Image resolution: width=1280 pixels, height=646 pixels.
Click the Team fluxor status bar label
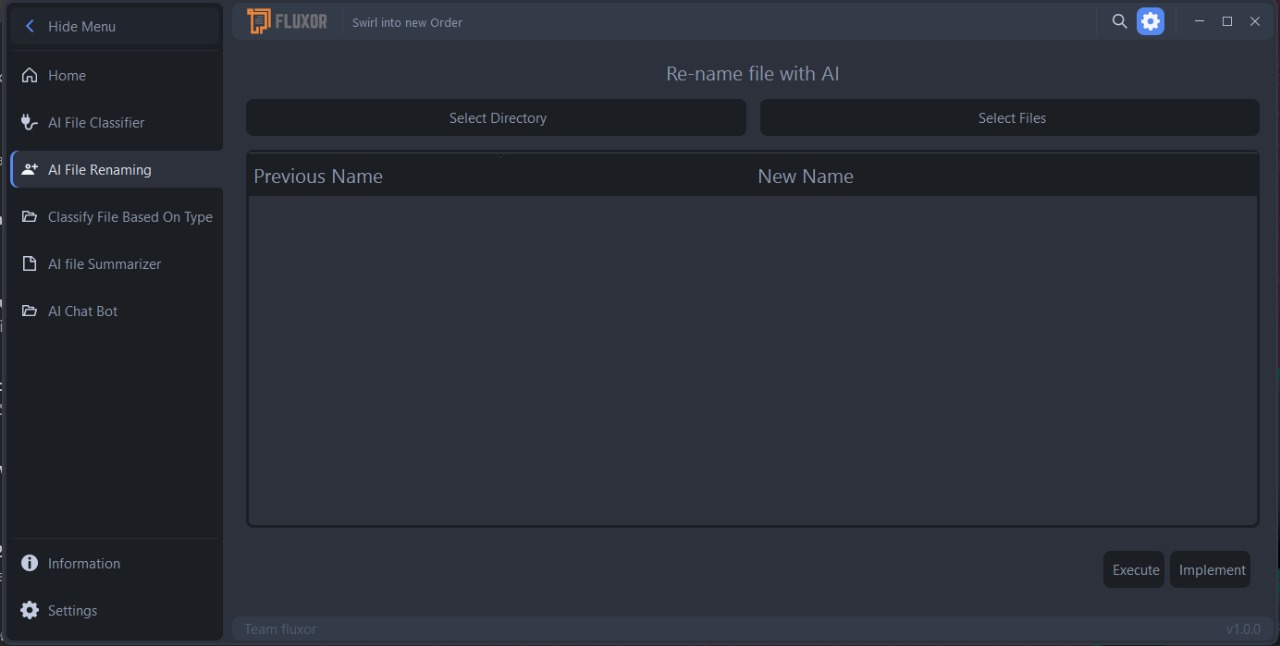(x=279, y=629)
